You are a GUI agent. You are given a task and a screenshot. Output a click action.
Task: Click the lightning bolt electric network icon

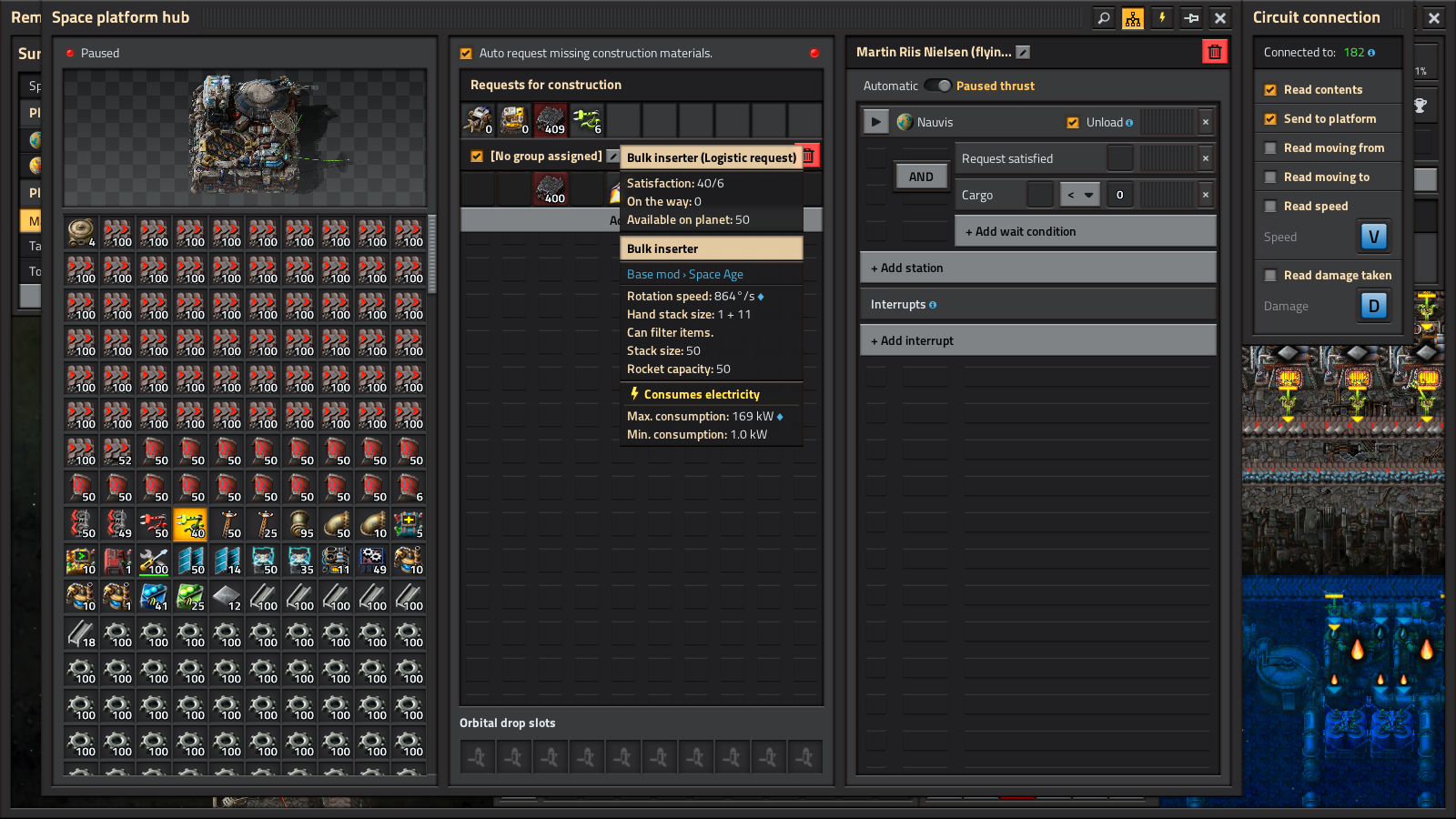coord(1162,18)
